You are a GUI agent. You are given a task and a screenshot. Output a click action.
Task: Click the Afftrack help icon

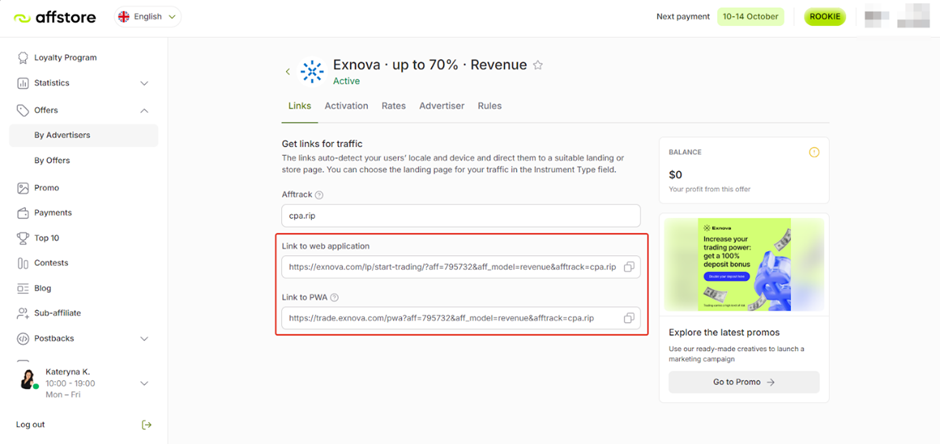pos(320,195)
